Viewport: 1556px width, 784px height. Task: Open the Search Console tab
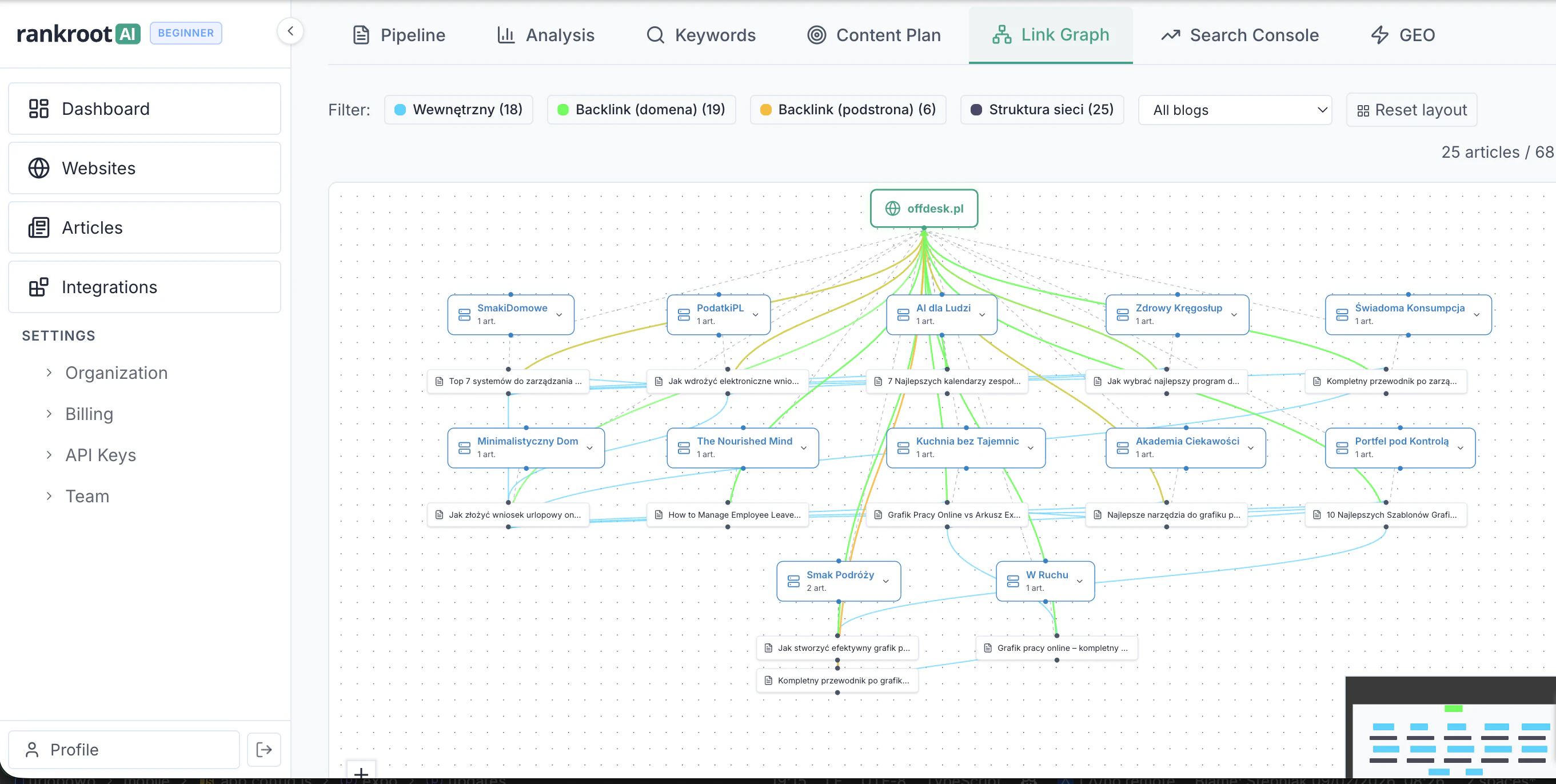[1239, 35]
